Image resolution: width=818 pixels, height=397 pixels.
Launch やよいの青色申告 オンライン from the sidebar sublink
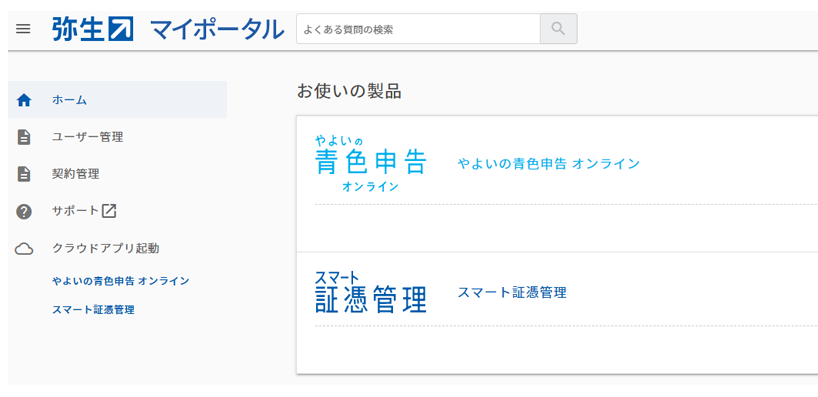(121, 281)
